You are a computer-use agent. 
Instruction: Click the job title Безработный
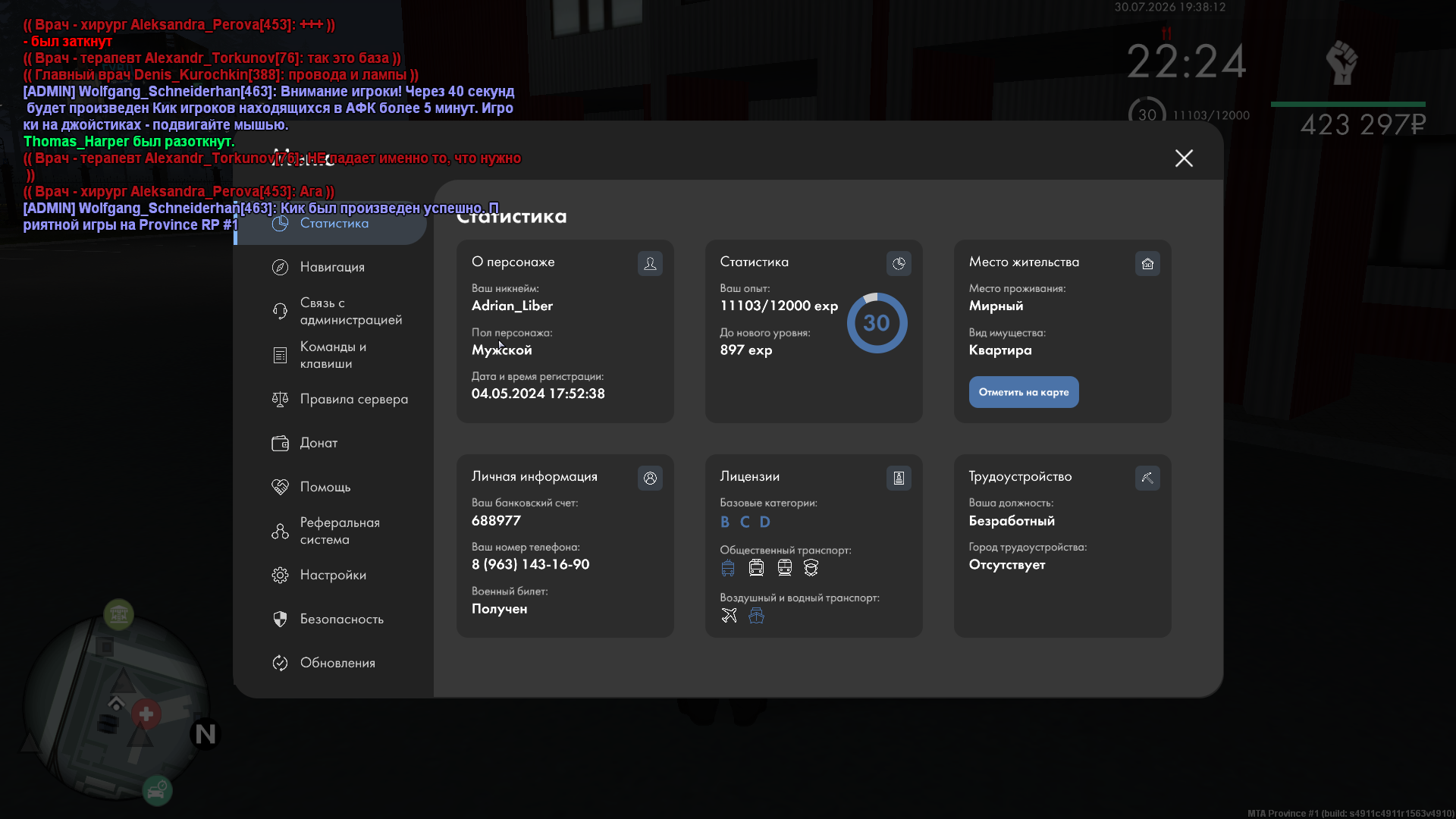point(1012,520)
